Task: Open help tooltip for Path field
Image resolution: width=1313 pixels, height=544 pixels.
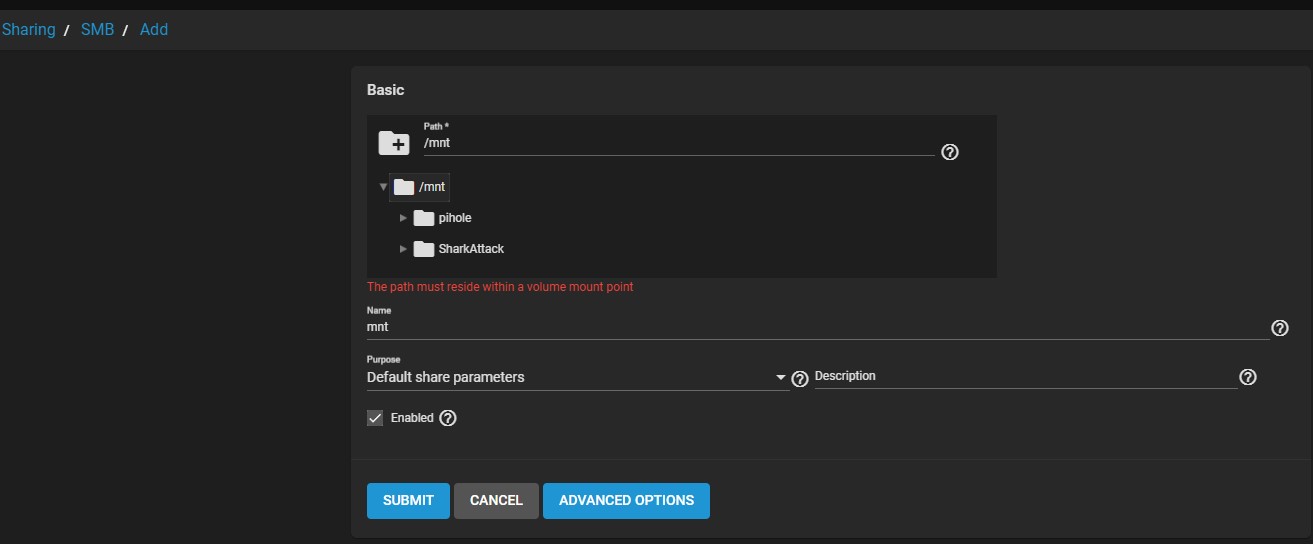Action: 950,152
